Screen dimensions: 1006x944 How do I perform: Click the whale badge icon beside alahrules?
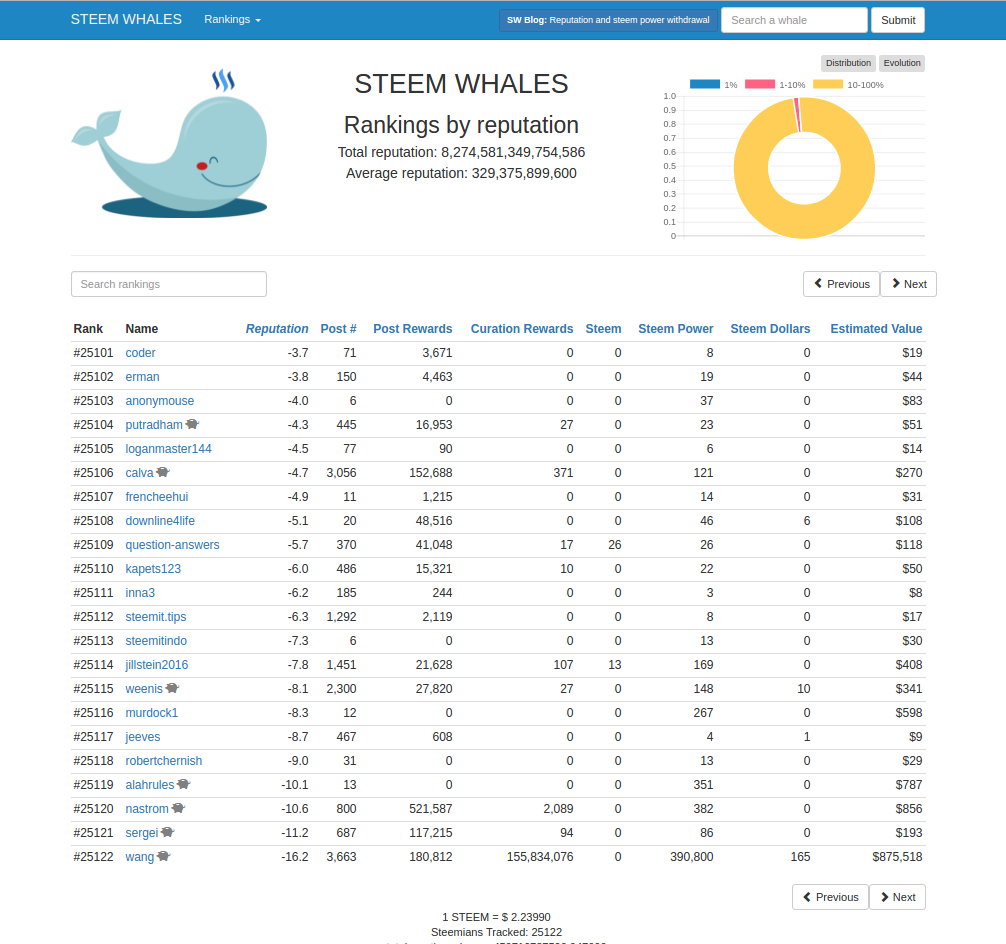(x=183, y=784)
